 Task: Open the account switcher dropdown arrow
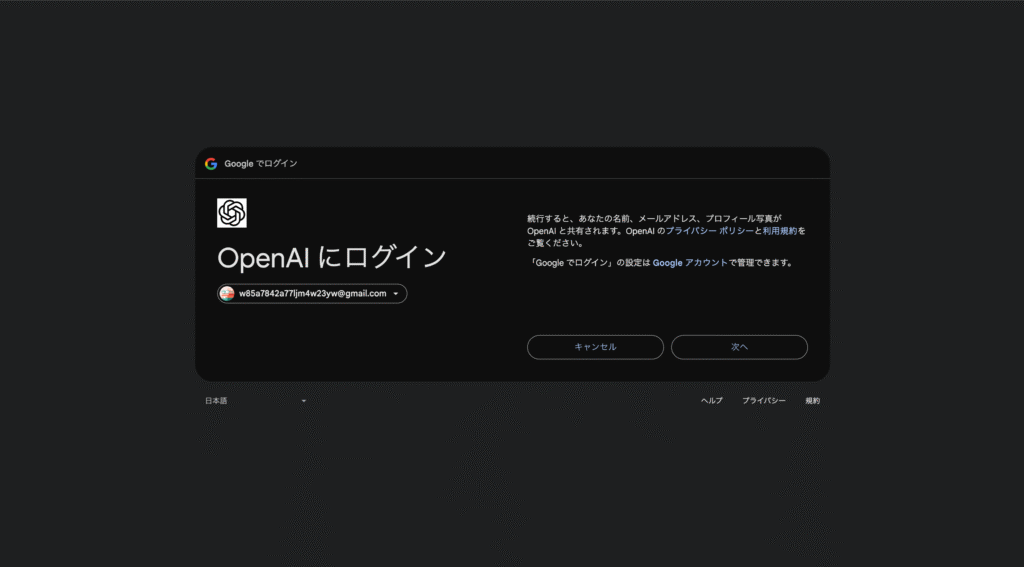pos(396,294)
